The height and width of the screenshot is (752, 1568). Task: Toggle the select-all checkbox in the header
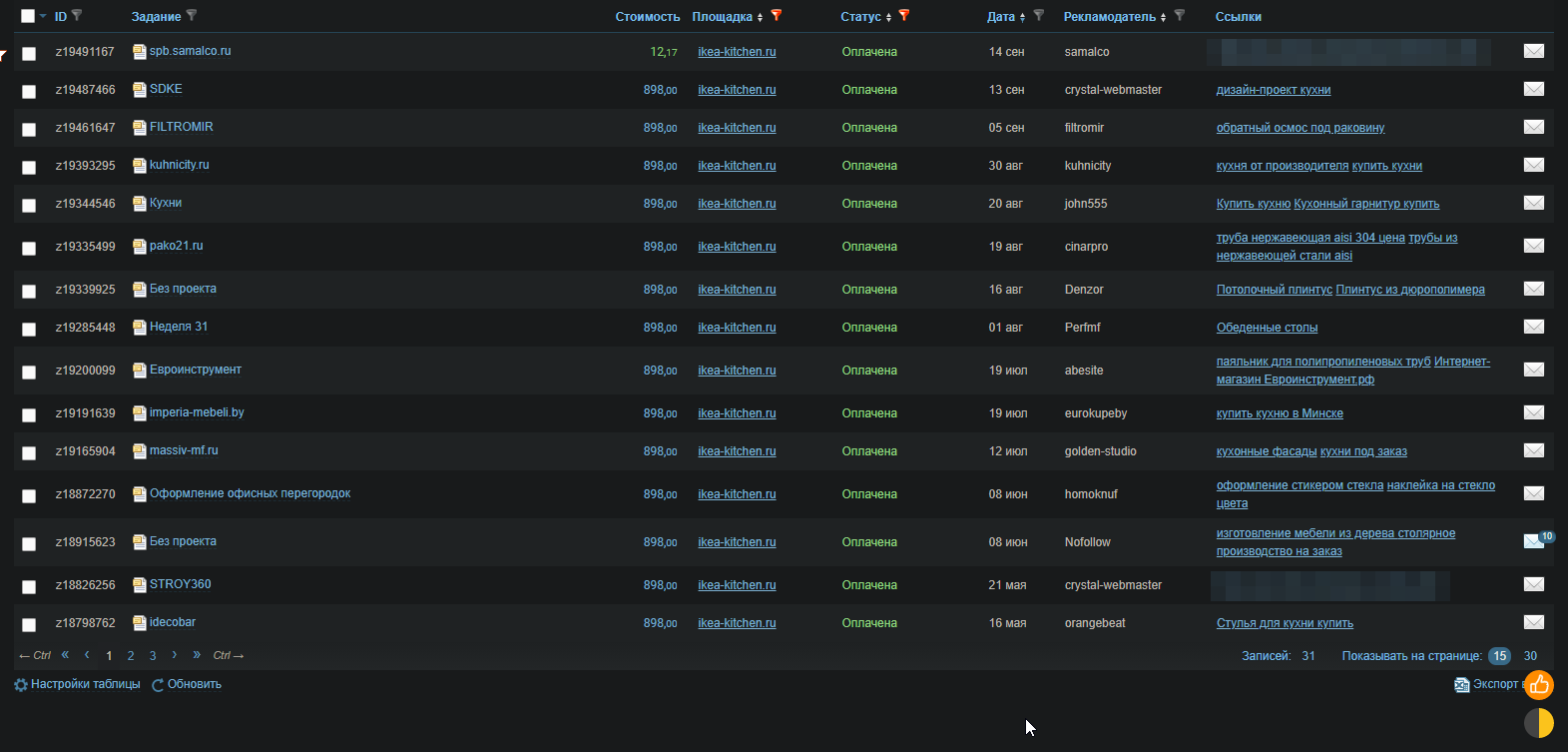(x=28, y=16)
